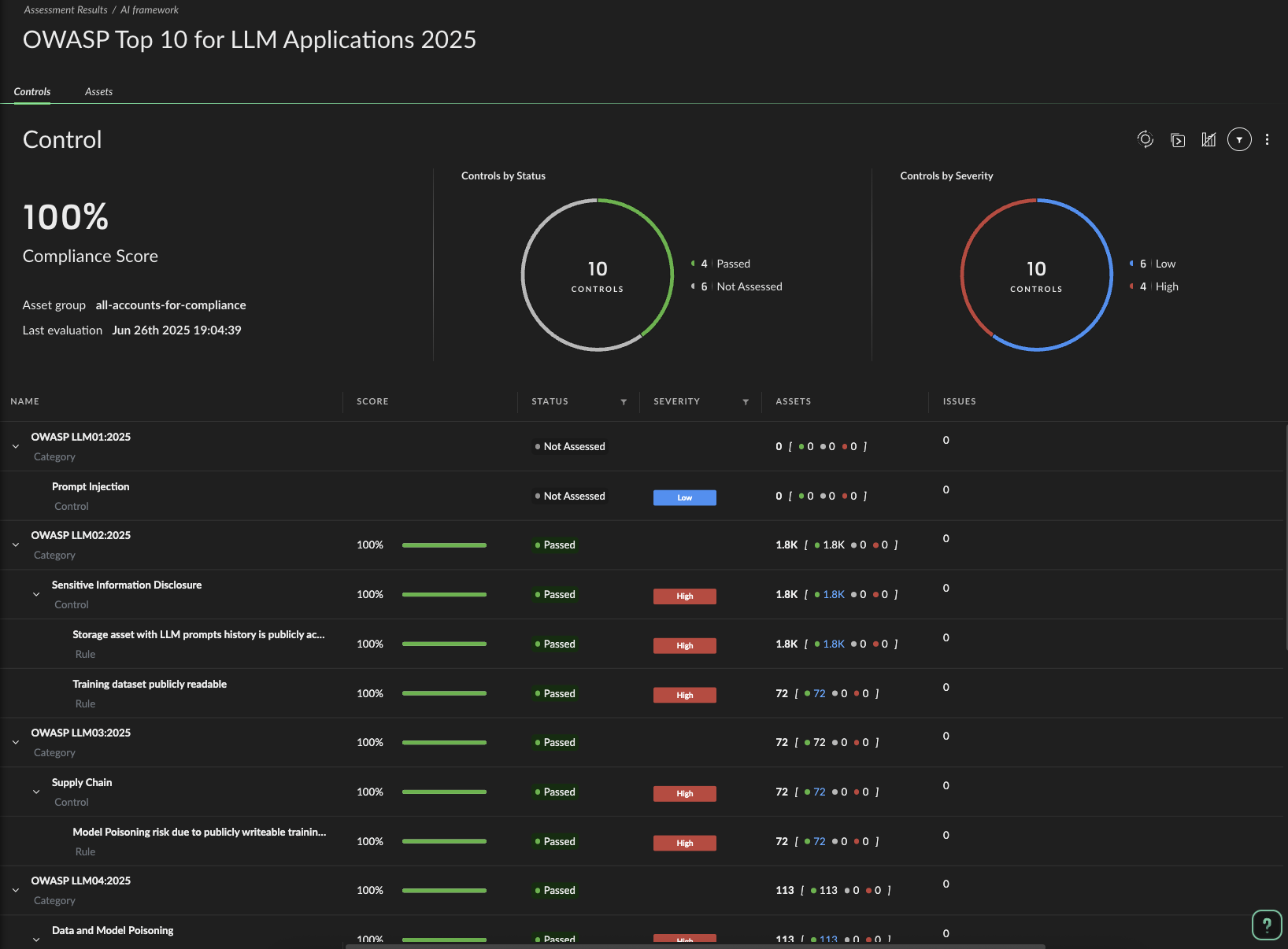Open Training dataset publicly readable rule

(150, 684)
